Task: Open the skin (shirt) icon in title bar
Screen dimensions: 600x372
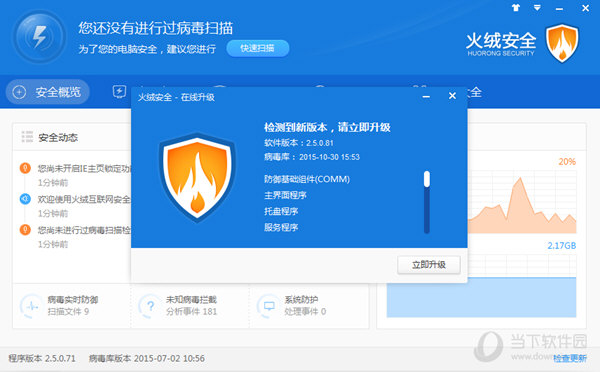Action: 516,8
